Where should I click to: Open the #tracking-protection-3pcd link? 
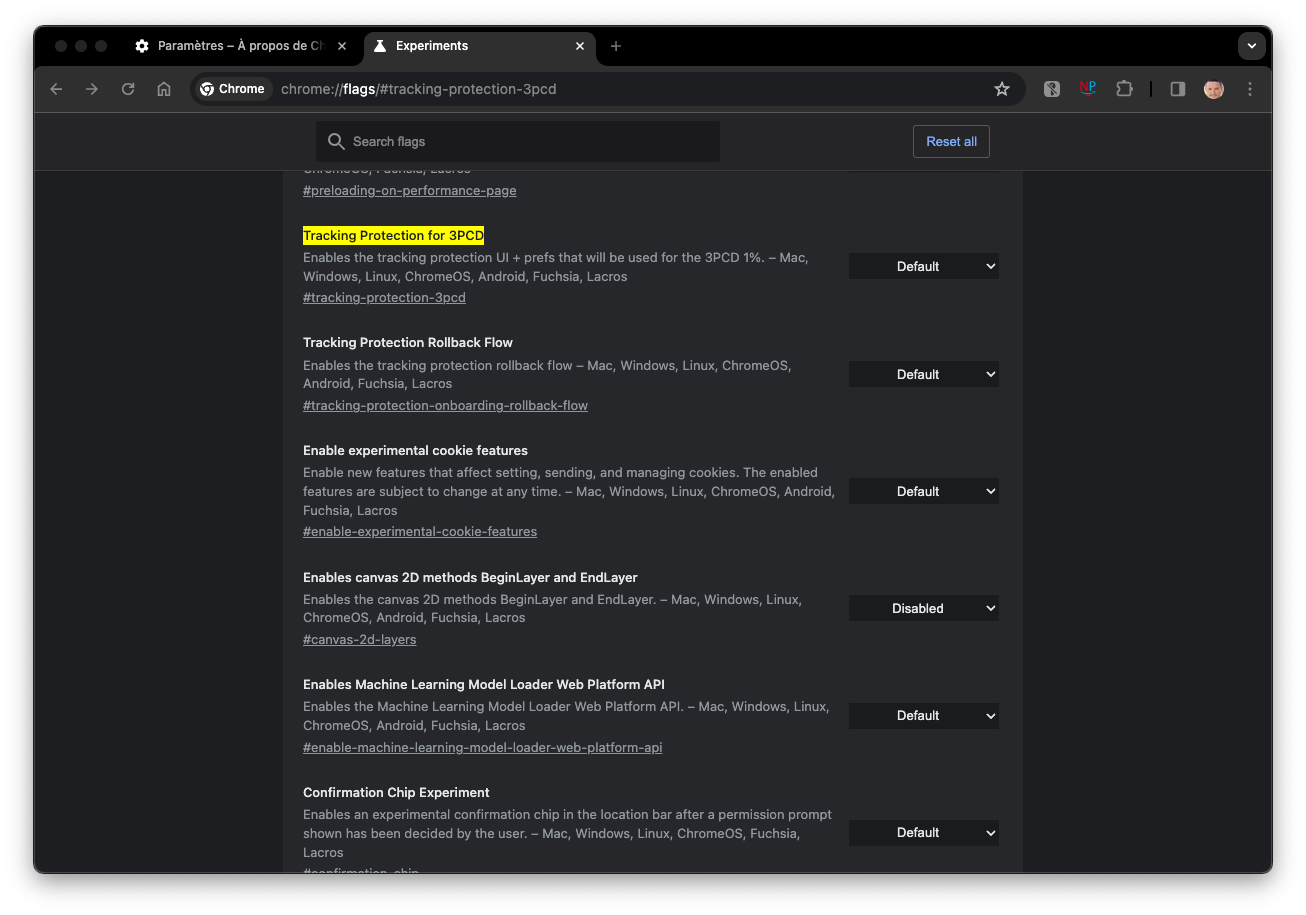click(384, 297)
